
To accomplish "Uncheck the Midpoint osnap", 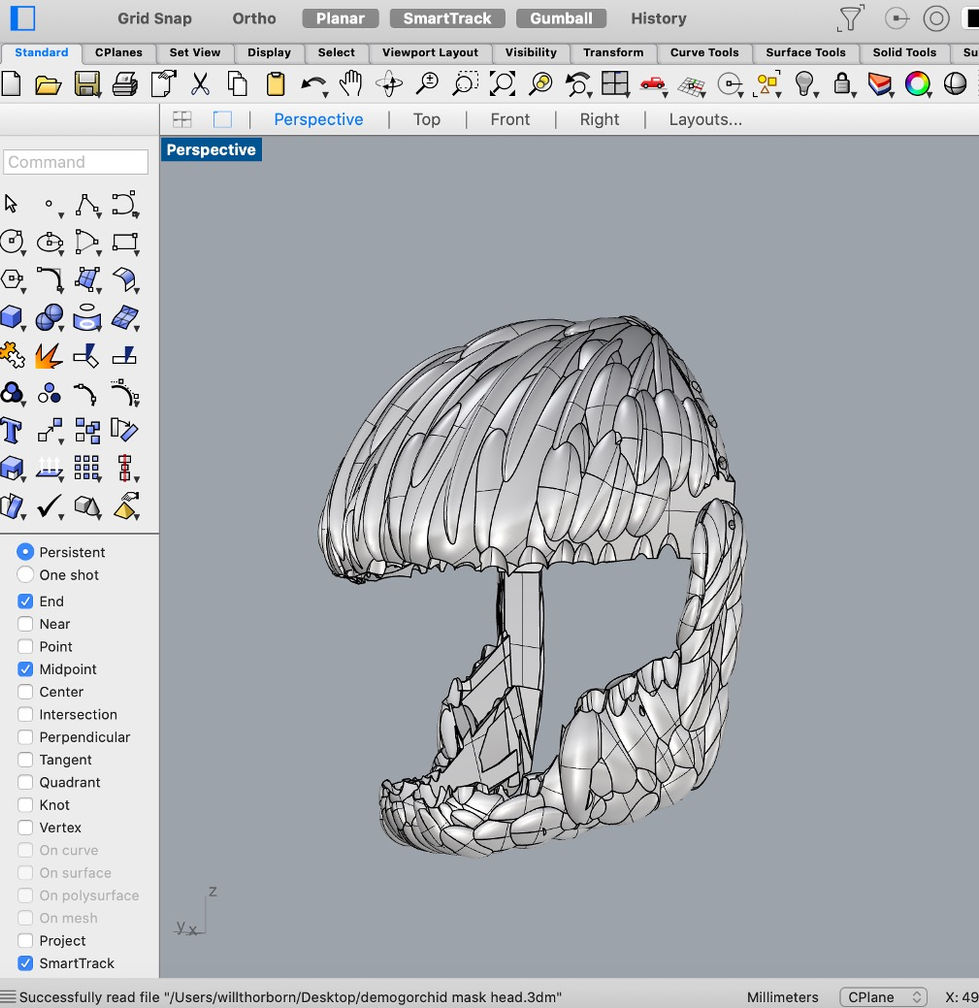I will click(25, 669).
